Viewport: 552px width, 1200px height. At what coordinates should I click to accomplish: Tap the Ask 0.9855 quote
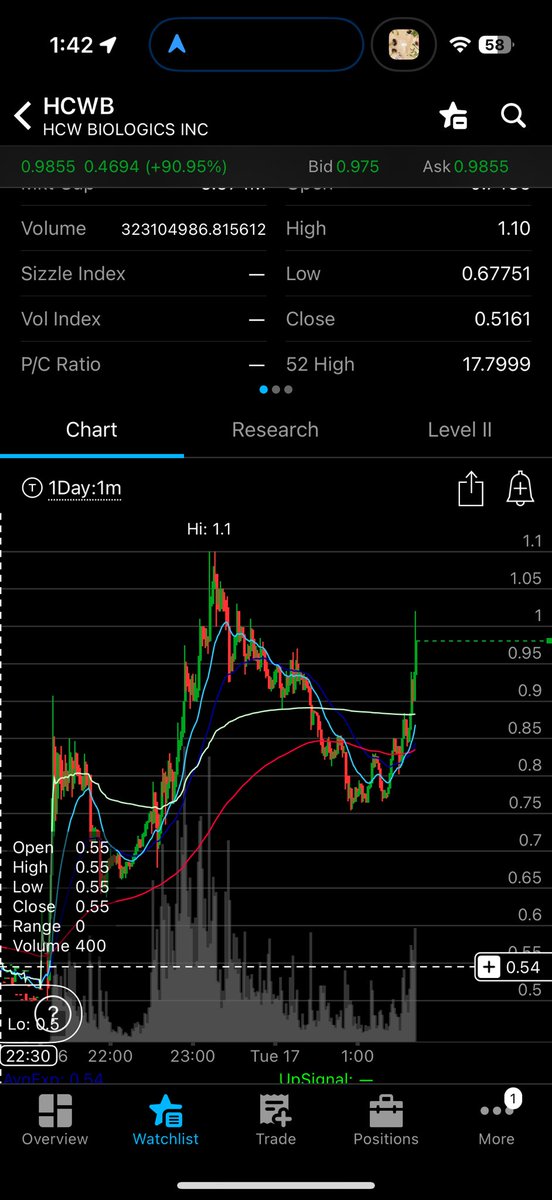(x=465, y=166)
